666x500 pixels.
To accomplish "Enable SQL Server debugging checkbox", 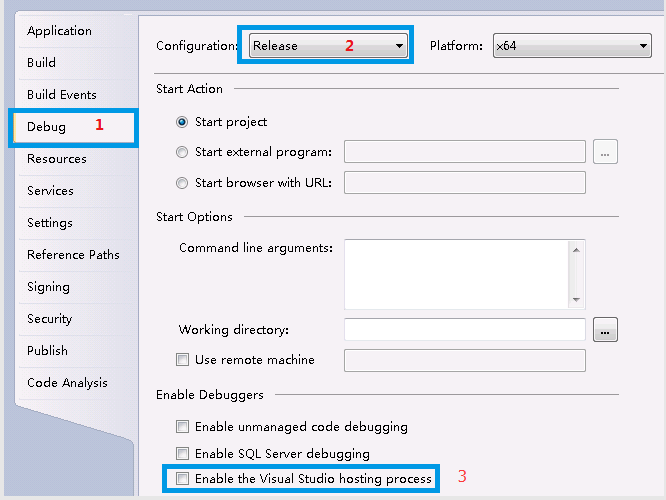I will [182, 454].
